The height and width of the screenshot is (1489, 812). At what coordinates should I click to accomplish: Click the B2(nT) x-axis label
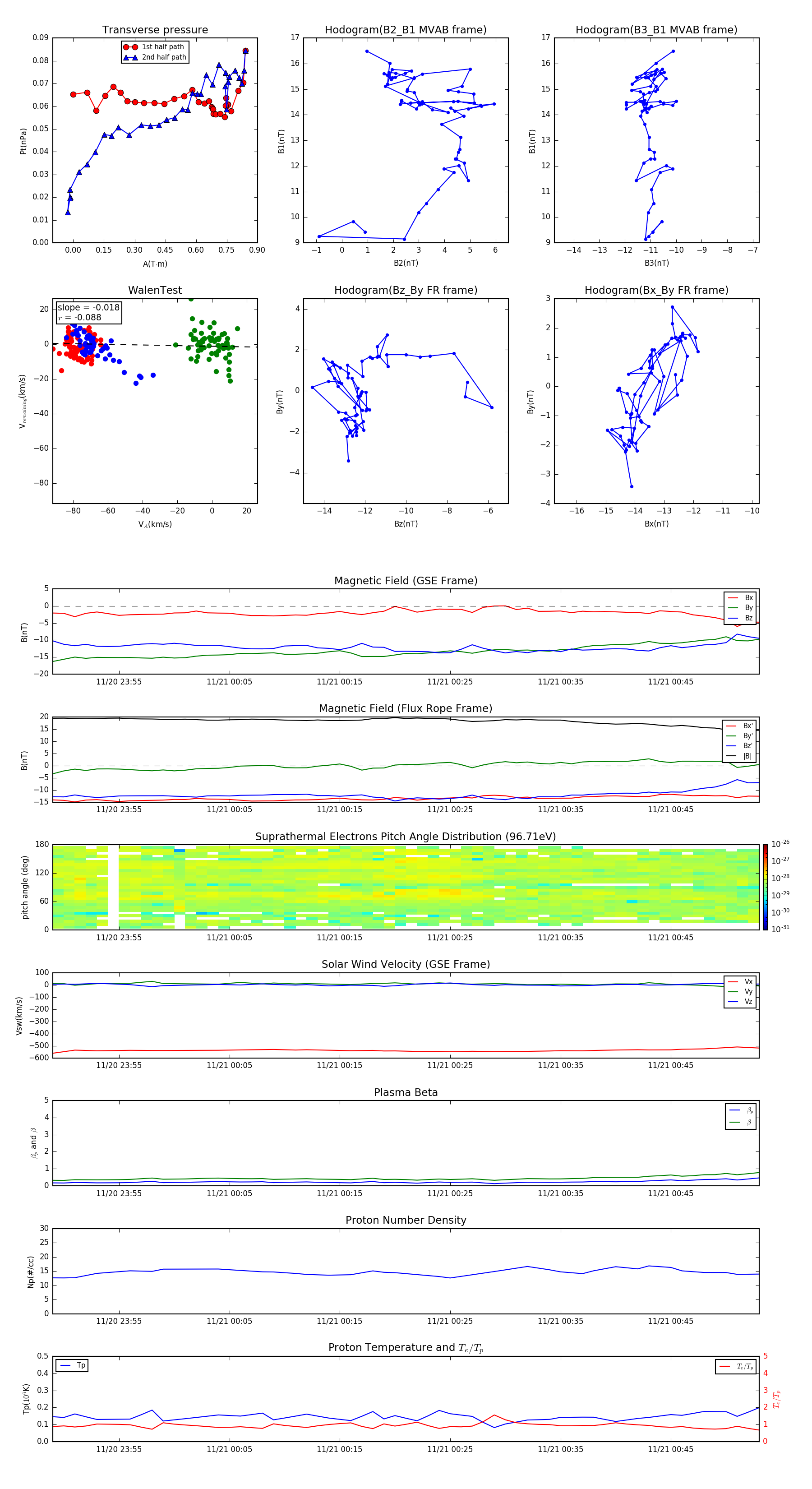pos(406,263)
